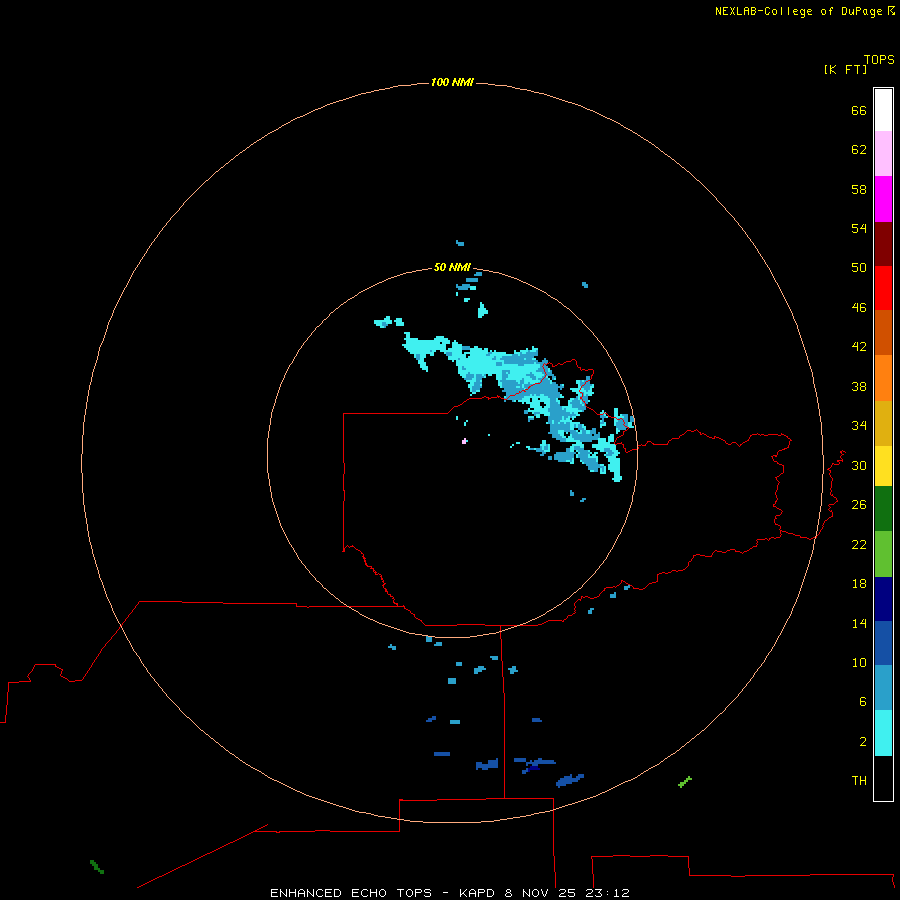Click the 34 legend value
The image size is (900, 900).
[x=859, y=425]
